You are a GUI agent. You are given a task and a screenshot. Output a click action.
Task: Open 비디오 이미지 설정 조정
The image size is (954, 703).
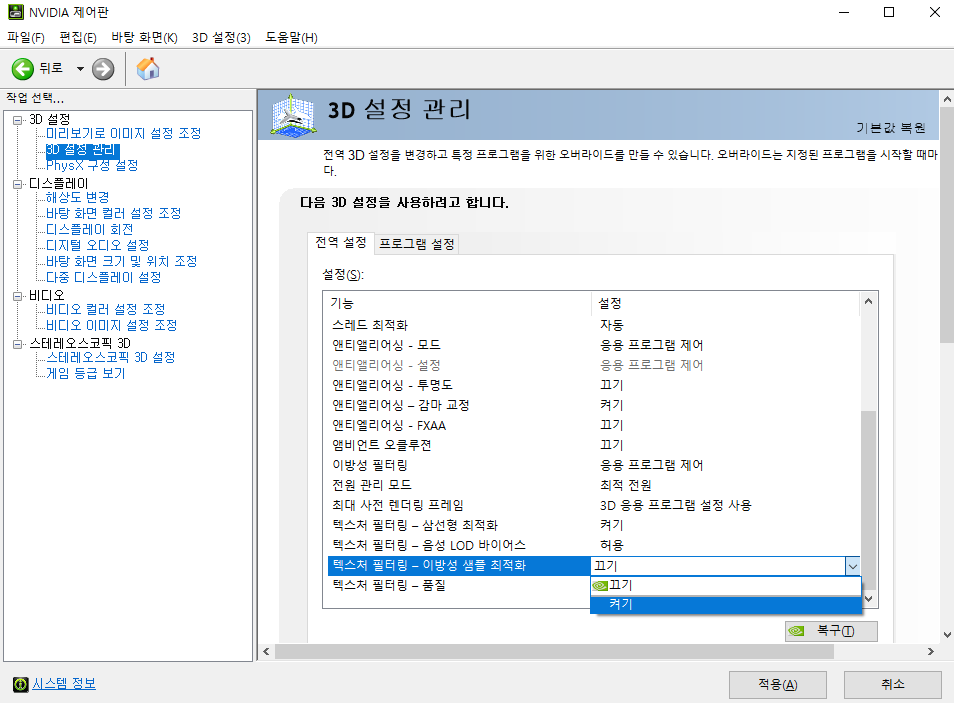(x=111, y=326)
